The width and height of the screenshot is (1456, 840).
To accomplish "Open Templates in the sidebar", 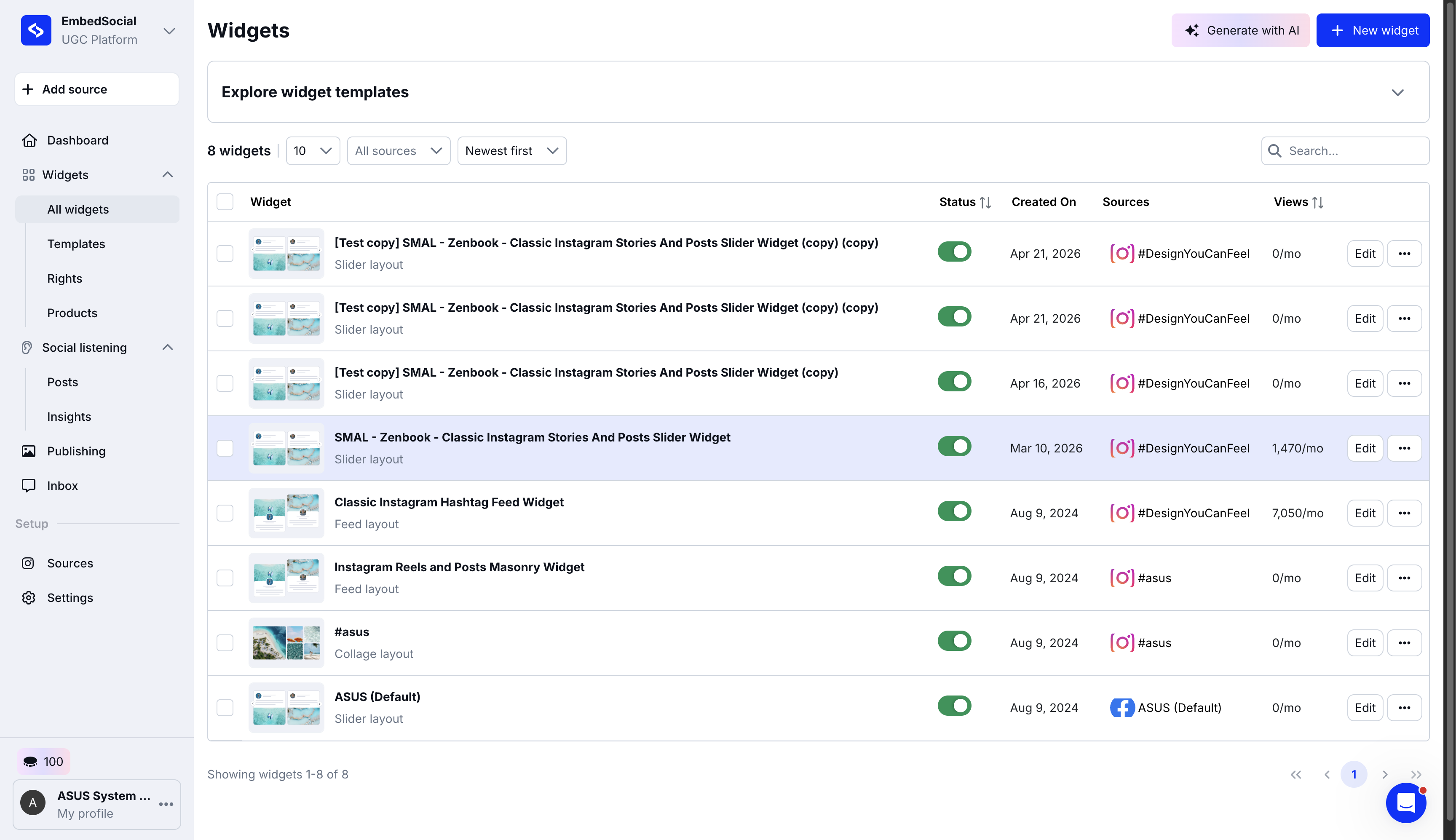I will (76, 244).
